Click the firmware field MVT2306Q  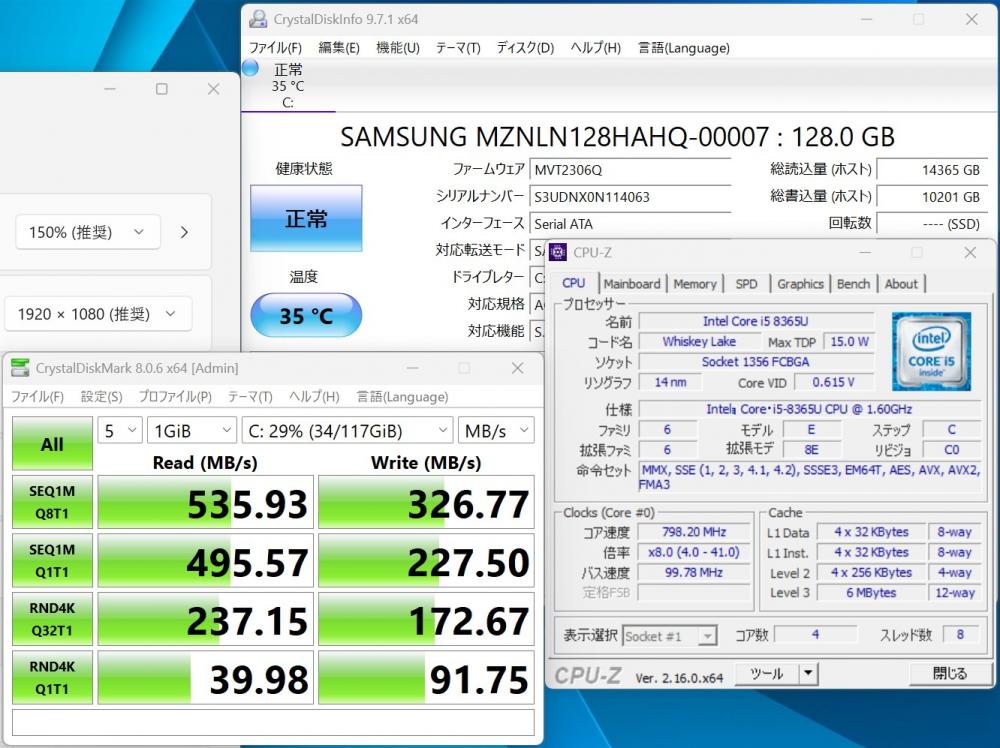coord(630,170)
